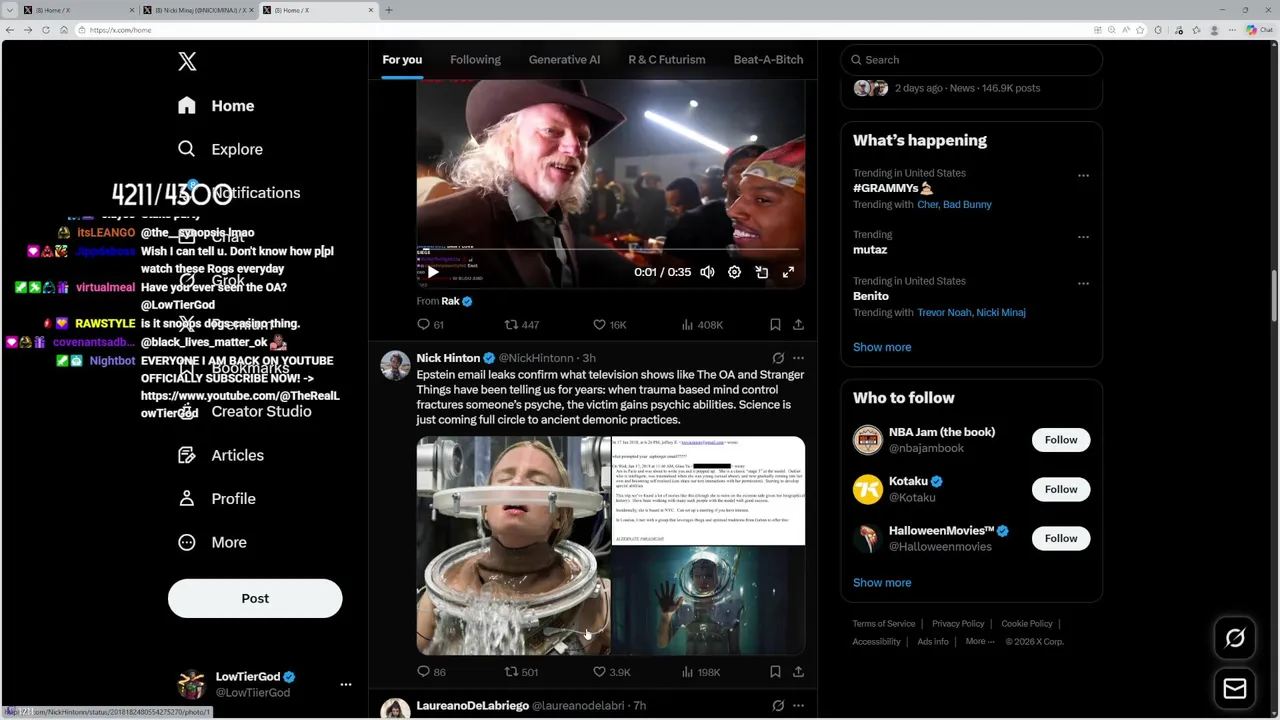Open more options on Nick Hinton's post

pos(798,358)
